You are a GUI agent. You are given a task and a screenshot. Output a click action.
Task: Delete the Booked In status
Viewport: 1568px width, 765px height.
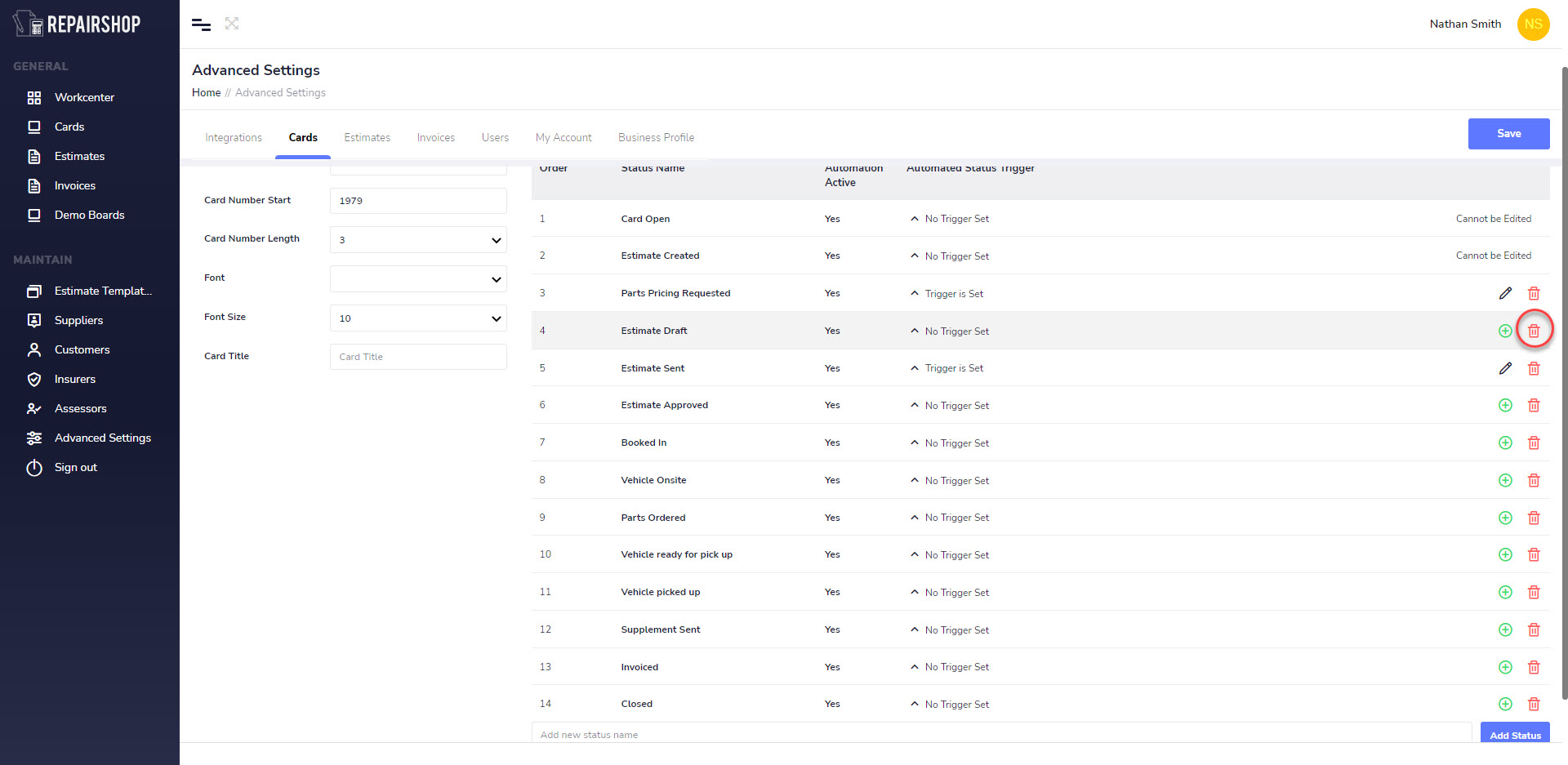click(1534, 443)
